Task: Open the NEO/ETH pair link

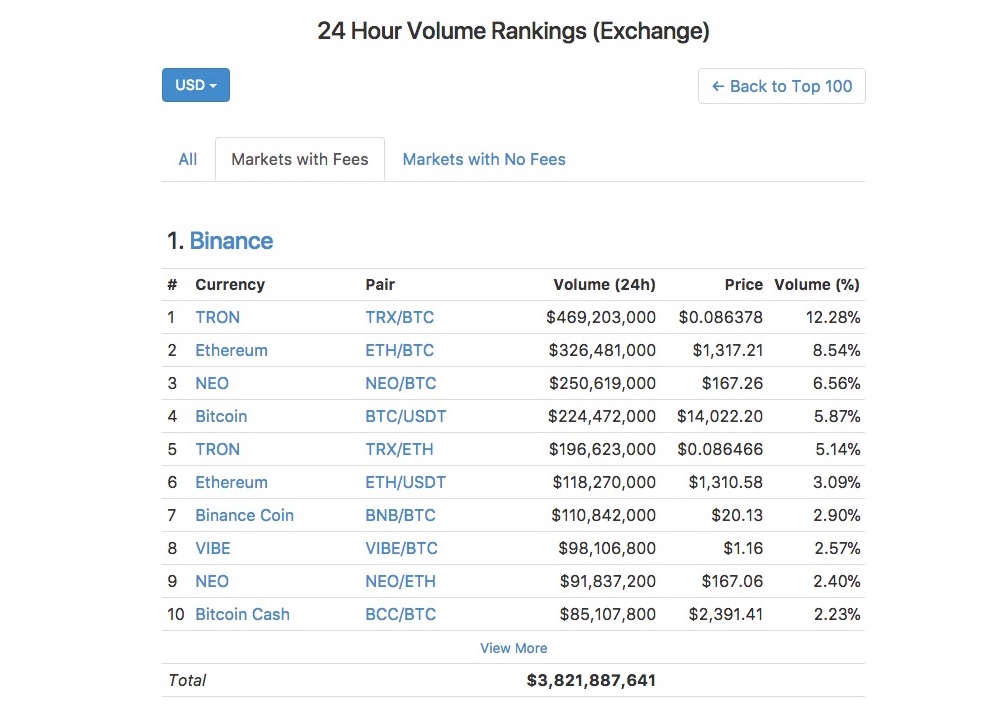Action: pyautogui.click(x=401, y=581)
